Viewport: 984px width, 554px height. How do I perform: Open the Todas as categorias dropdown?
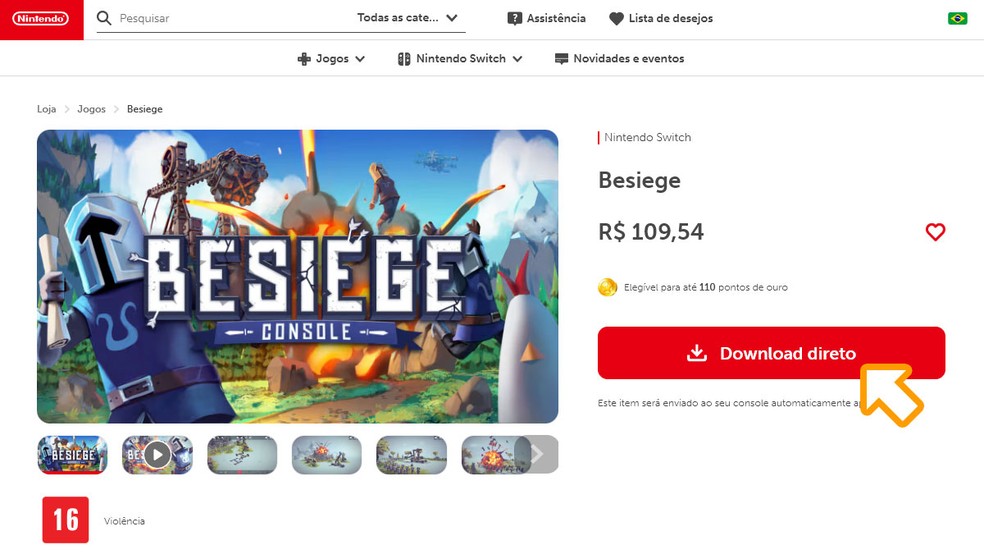pos(407,18)
